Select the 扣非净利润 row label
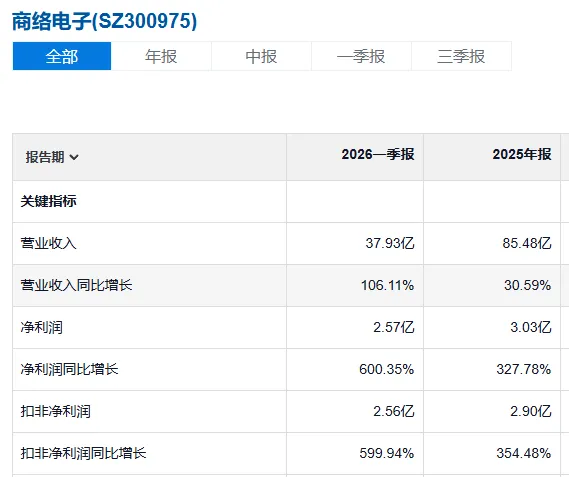 (x=56, y=411)
